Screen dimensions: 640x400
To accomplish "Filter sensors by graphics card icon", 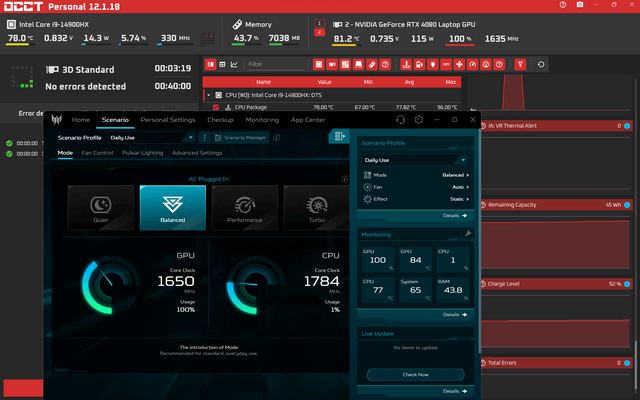I will pos(332,64).
